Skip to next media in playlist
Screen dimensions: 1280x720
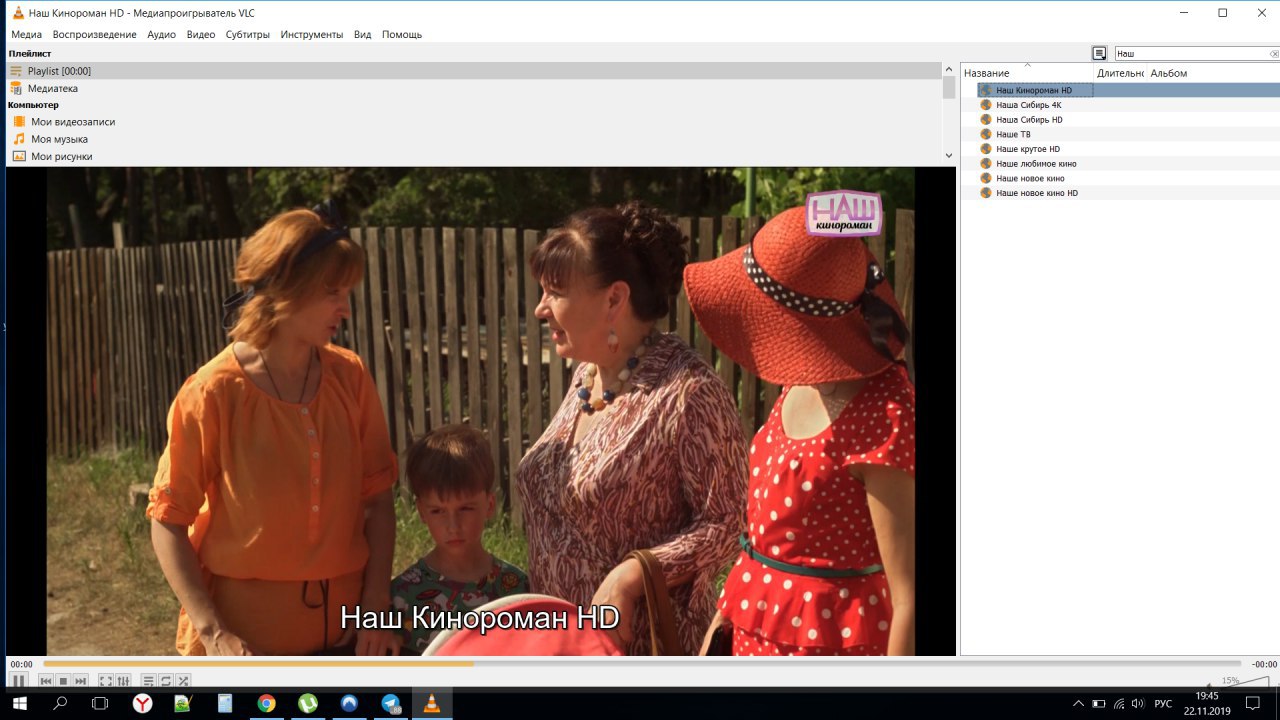tap(81, 681)
